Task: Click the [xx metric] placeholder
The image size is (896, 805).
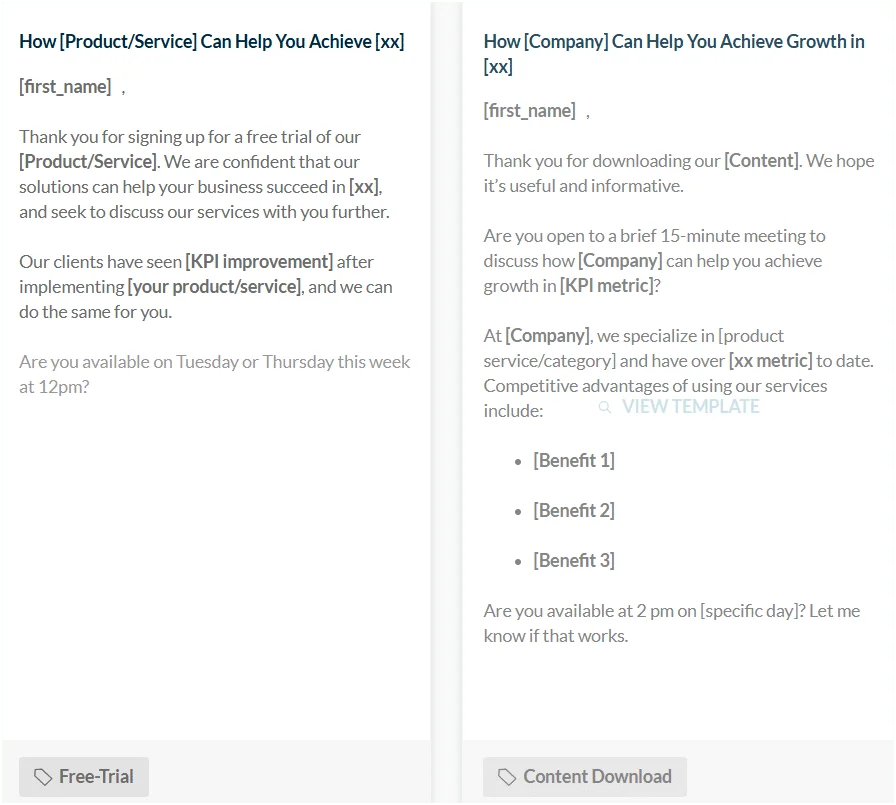Action: [770, 361]
